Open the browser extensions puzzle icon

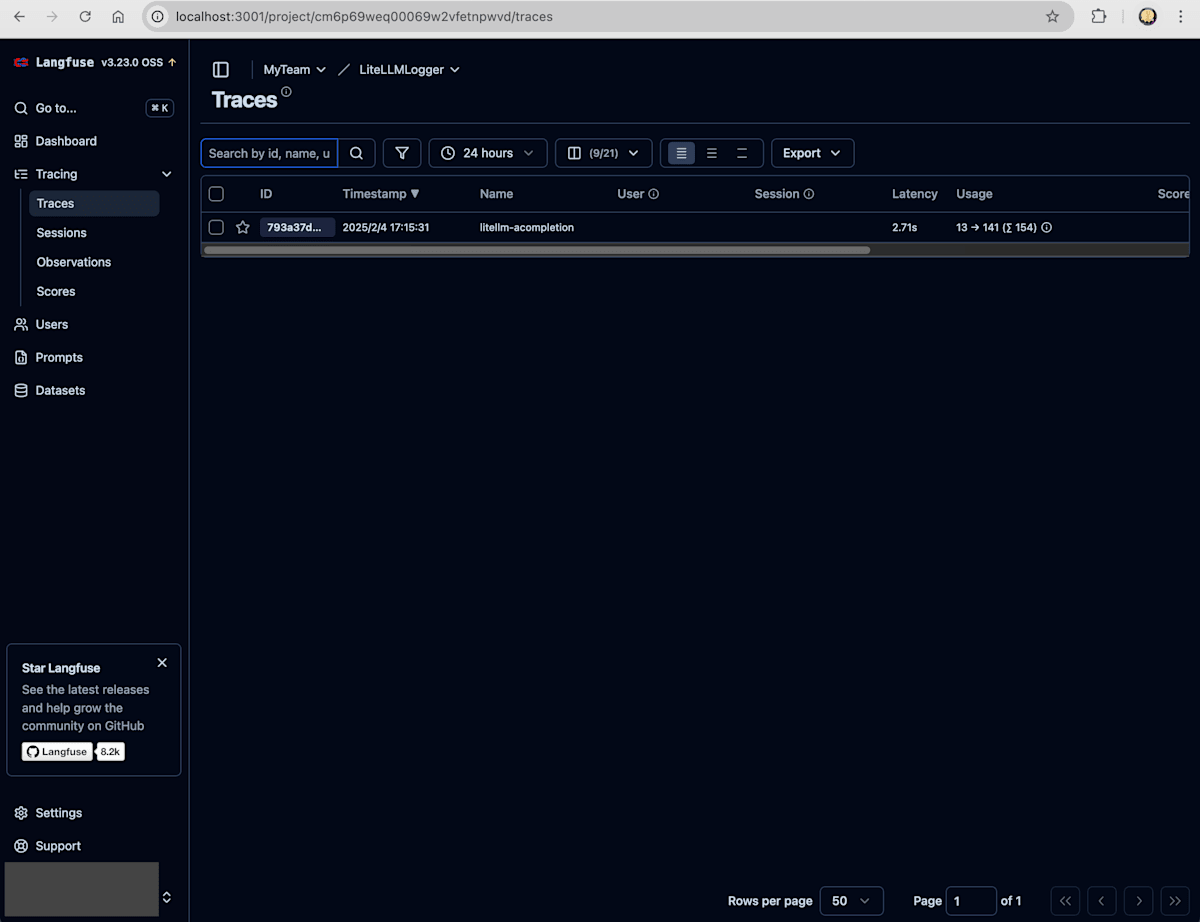1099,16
